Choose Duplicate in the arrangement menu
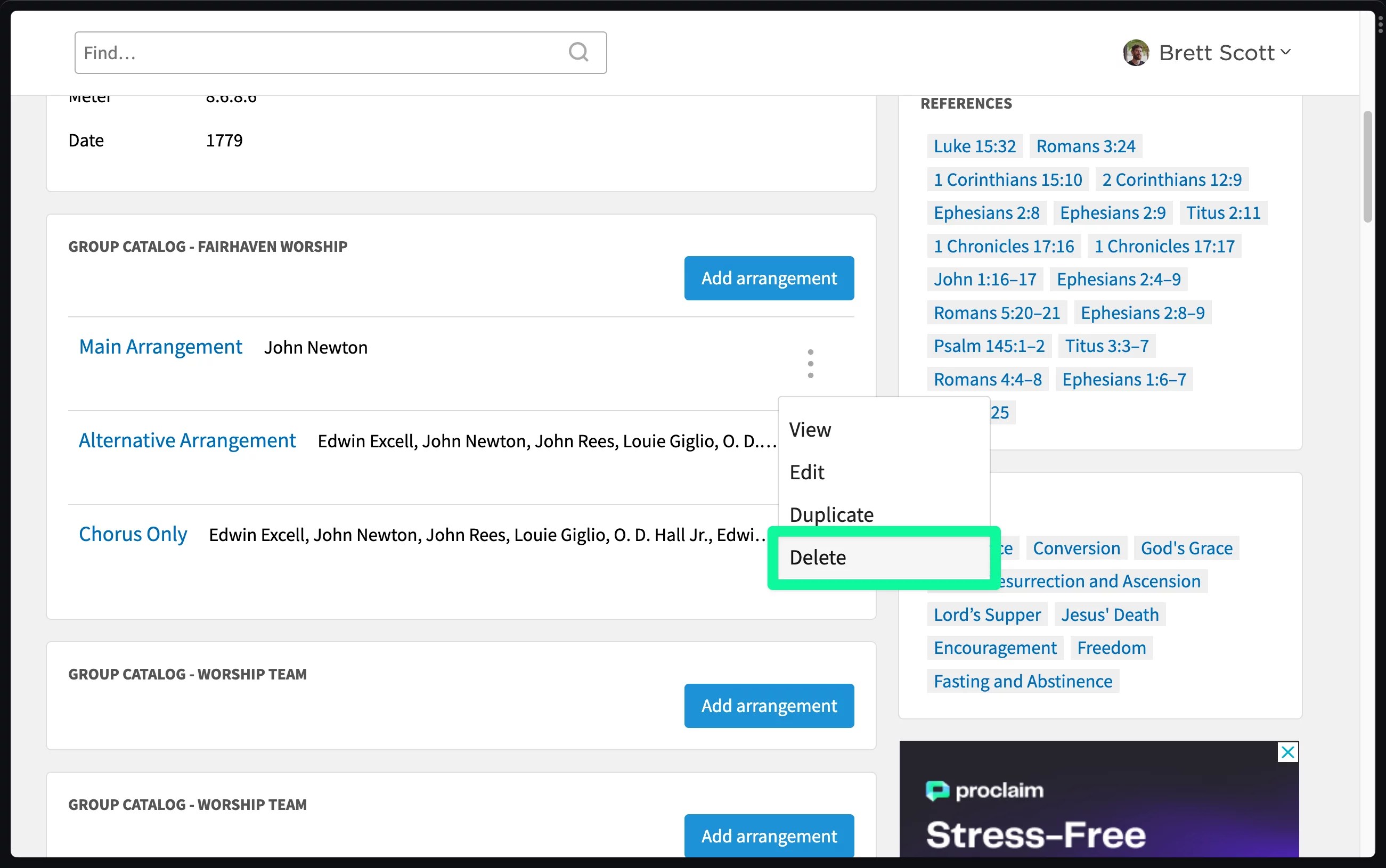 point(831,514)
